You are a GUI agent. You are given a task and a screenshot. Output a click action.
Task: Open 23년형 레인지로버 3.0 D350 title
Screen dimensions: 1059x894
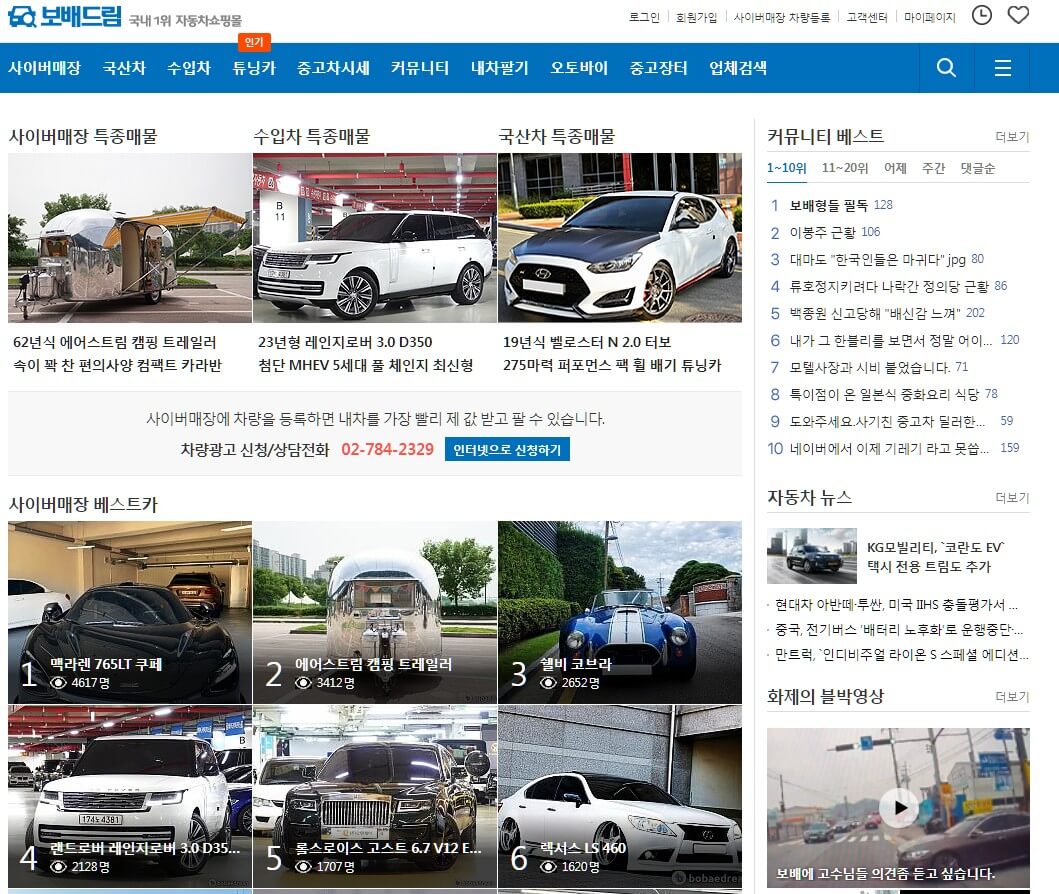(345, 342)
